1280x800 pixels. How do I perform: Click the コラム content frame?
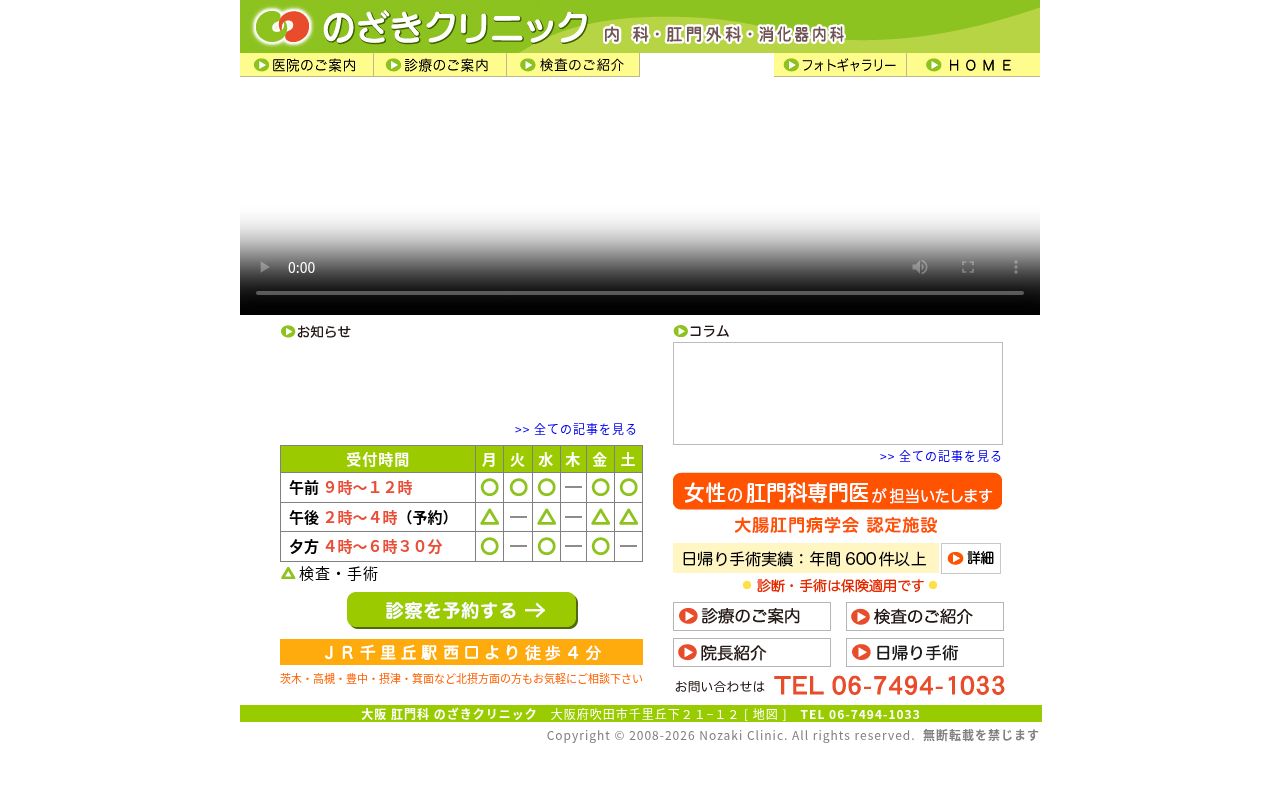coord(838,393)
